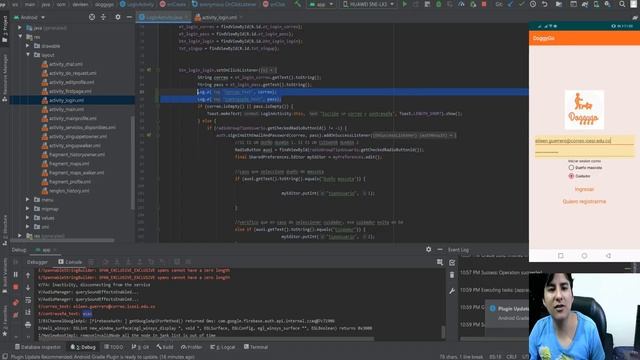Click the green hammer Make Project icon
This screenshot has height=360, width=640.
(x=298, y=4)
